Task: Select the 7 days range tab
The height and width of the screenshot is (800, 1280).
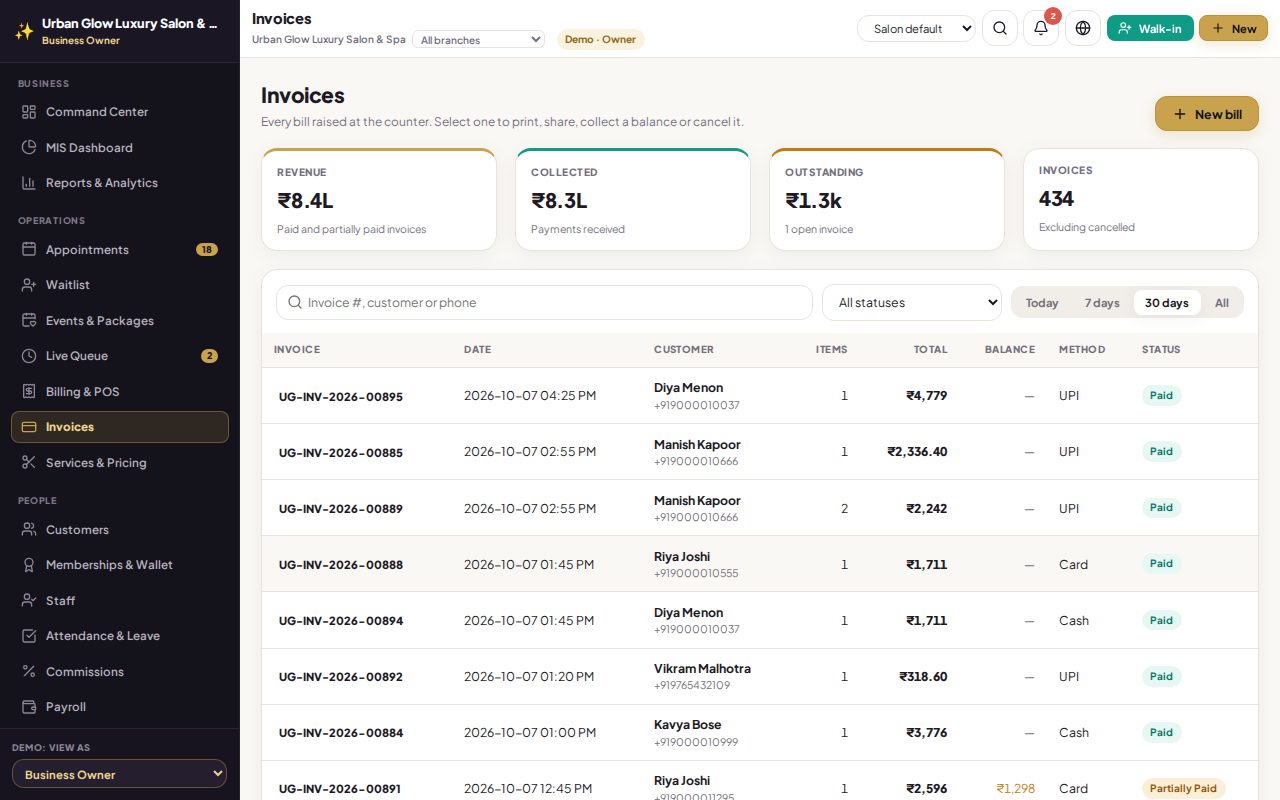Action: click(1102, 302)
